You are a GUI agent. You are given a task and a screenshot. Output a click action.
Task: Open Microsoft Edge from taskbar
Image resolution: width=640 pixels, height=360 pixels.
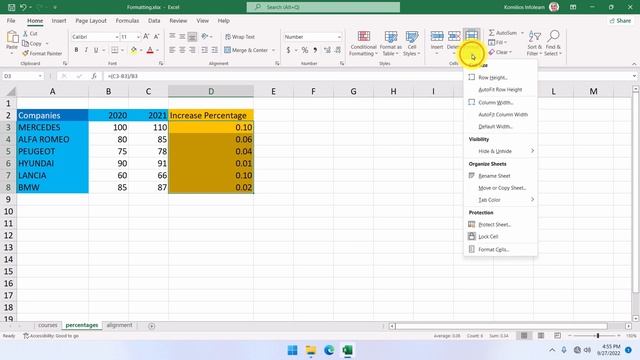(x=329, y=350)
